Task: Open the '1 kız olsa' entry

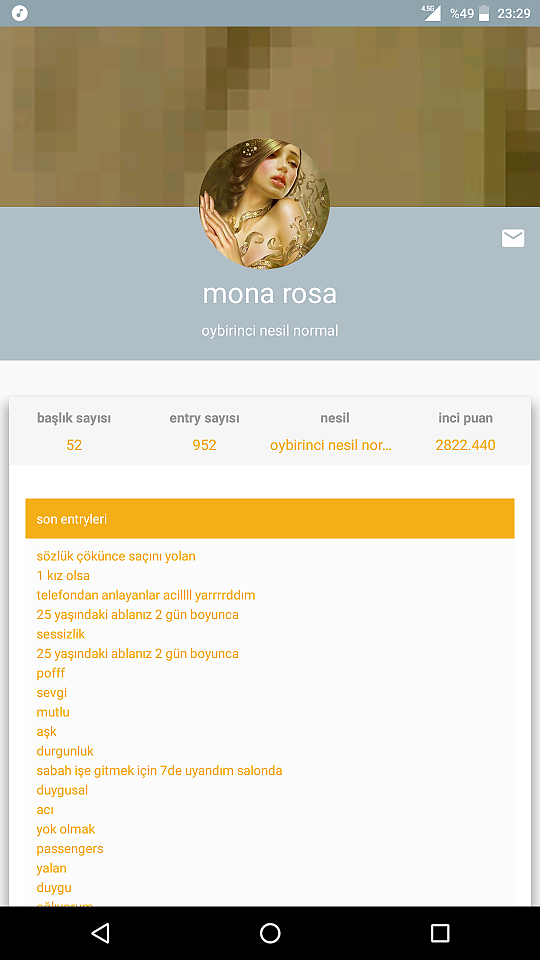Action: point(63,576)
